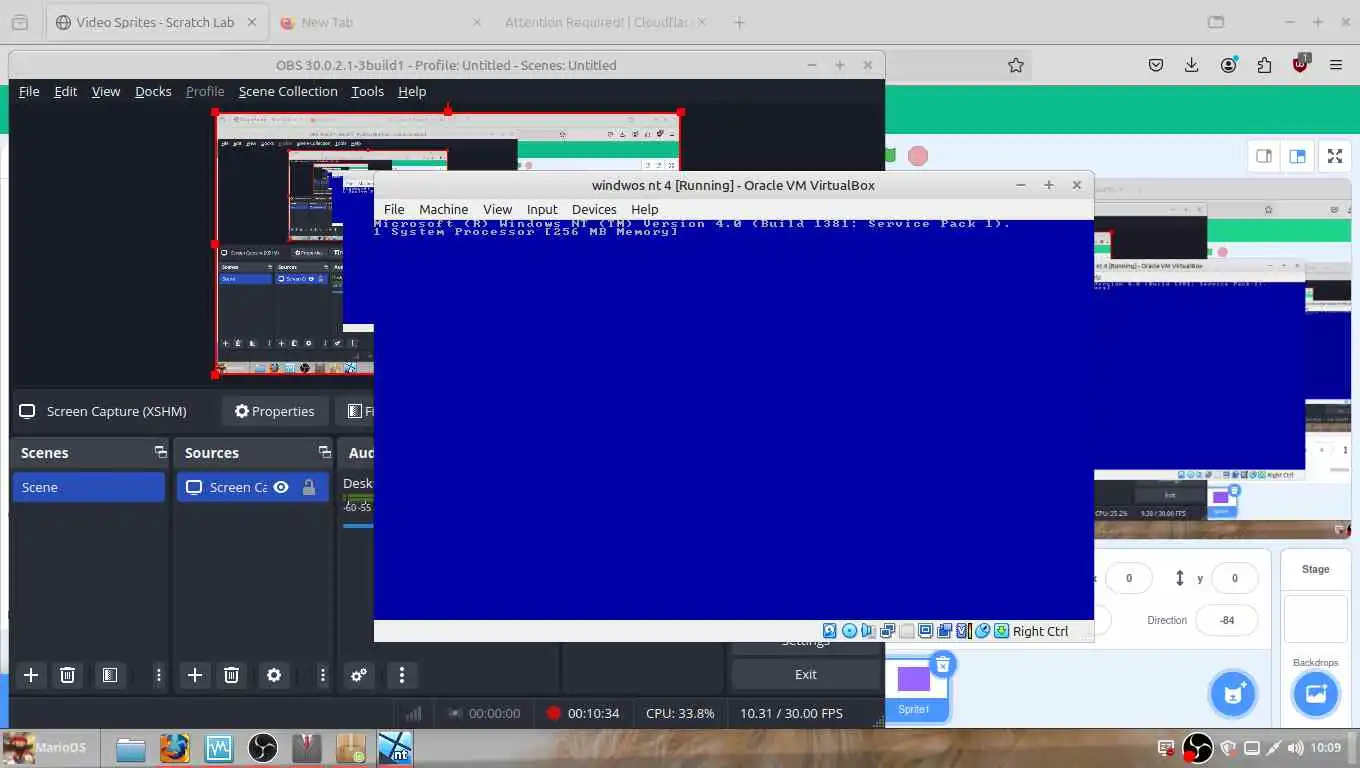
Task: Click Scratch red stop sign button
Action: [x=917, y=156]
